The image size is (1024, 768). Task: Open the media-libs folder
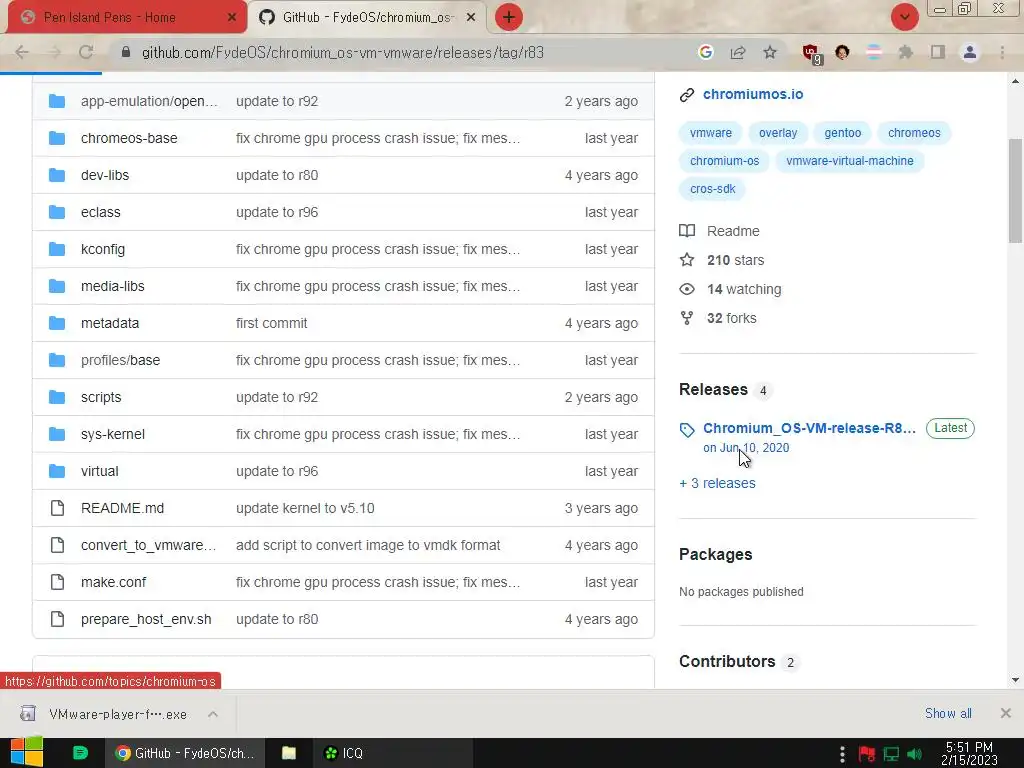112,286
